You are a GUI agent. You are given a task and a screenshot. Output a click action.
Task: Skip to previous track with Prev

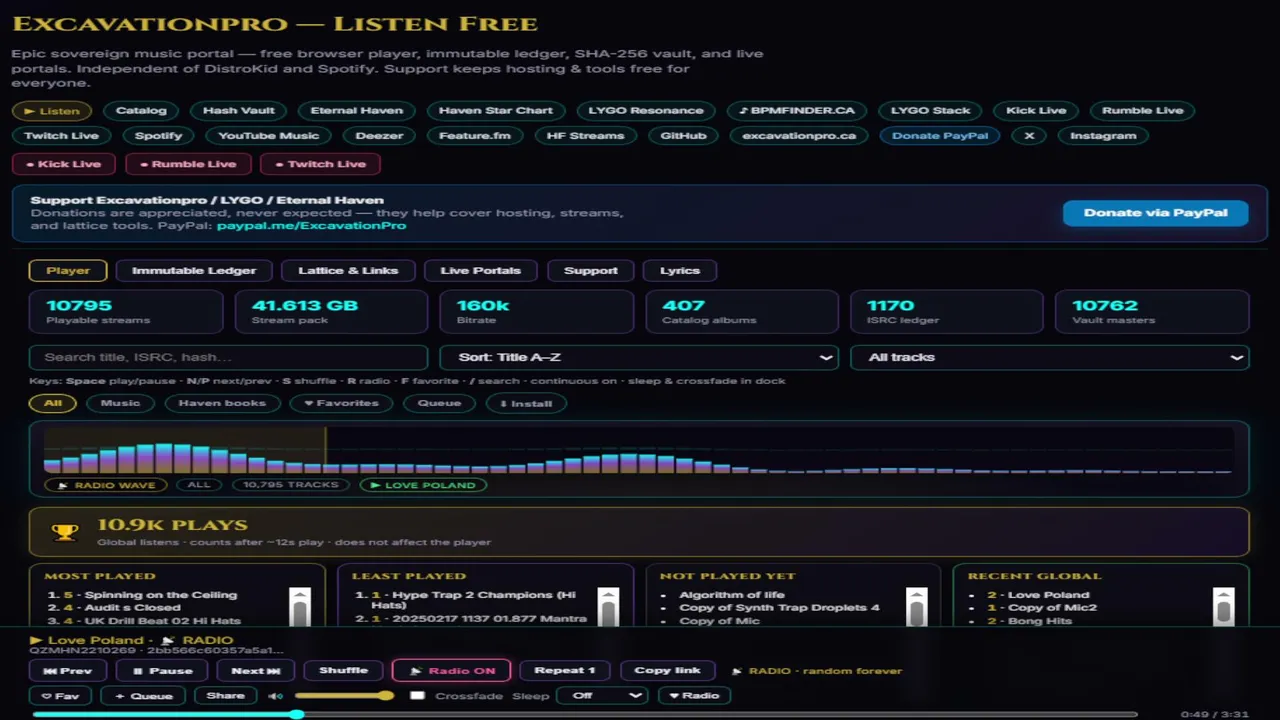(x=68, y=671)
